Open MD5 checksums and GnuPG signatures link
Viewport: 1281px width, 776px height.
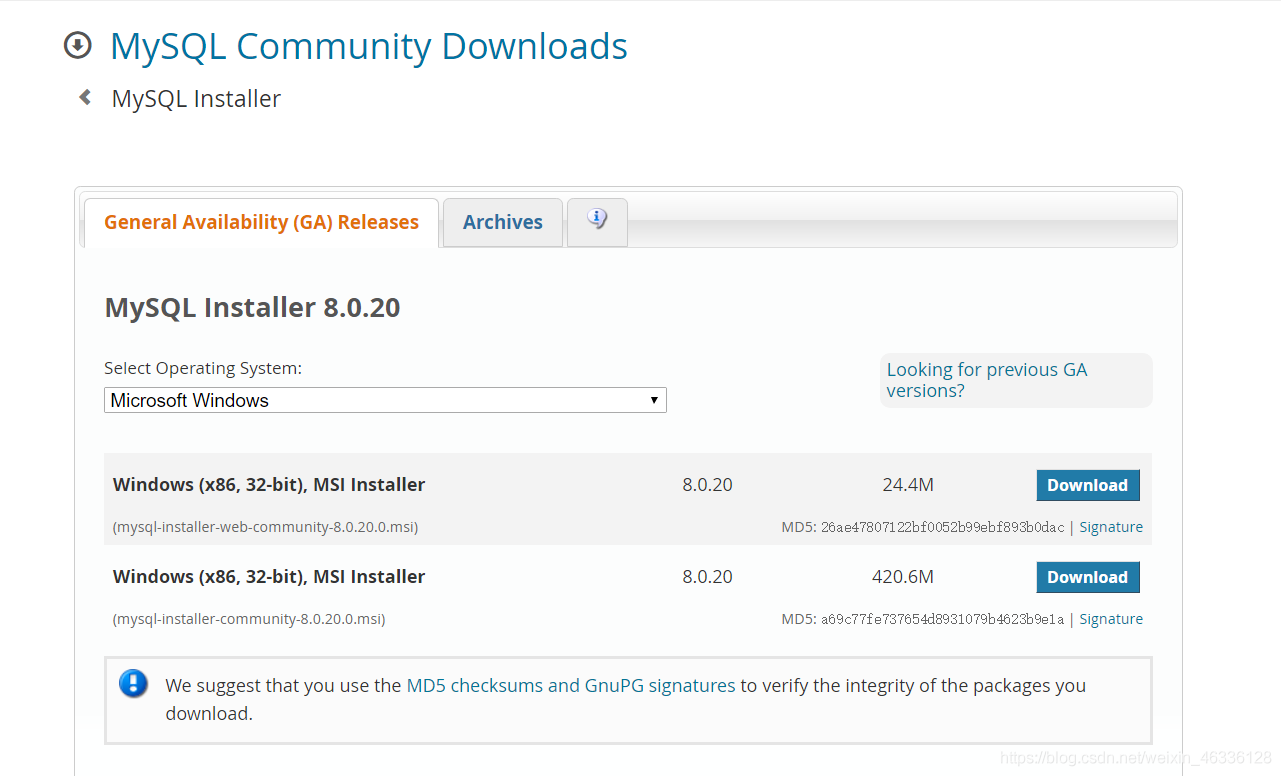click(x=571, y=686)
